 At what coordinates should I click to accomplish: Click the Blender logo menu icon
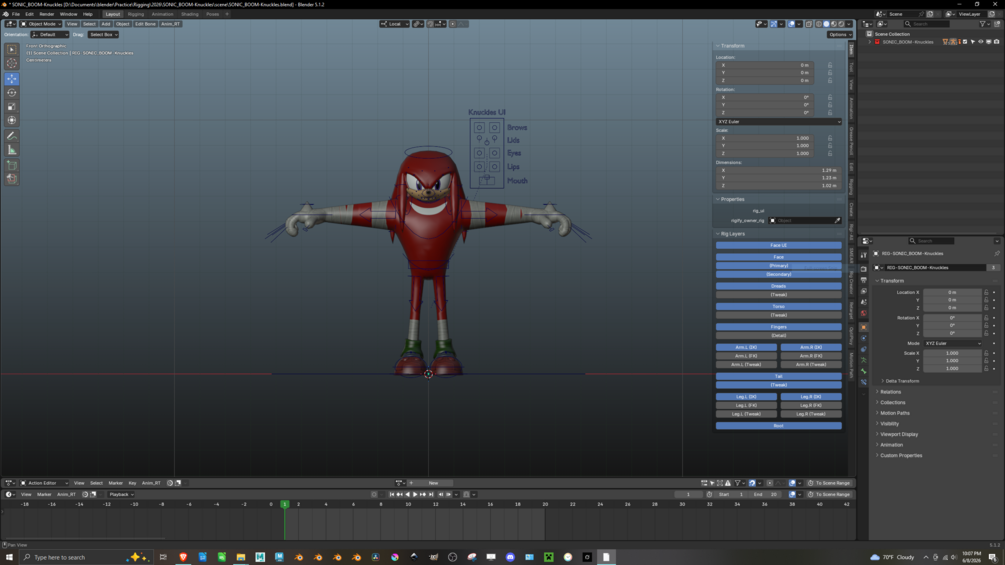6,14
